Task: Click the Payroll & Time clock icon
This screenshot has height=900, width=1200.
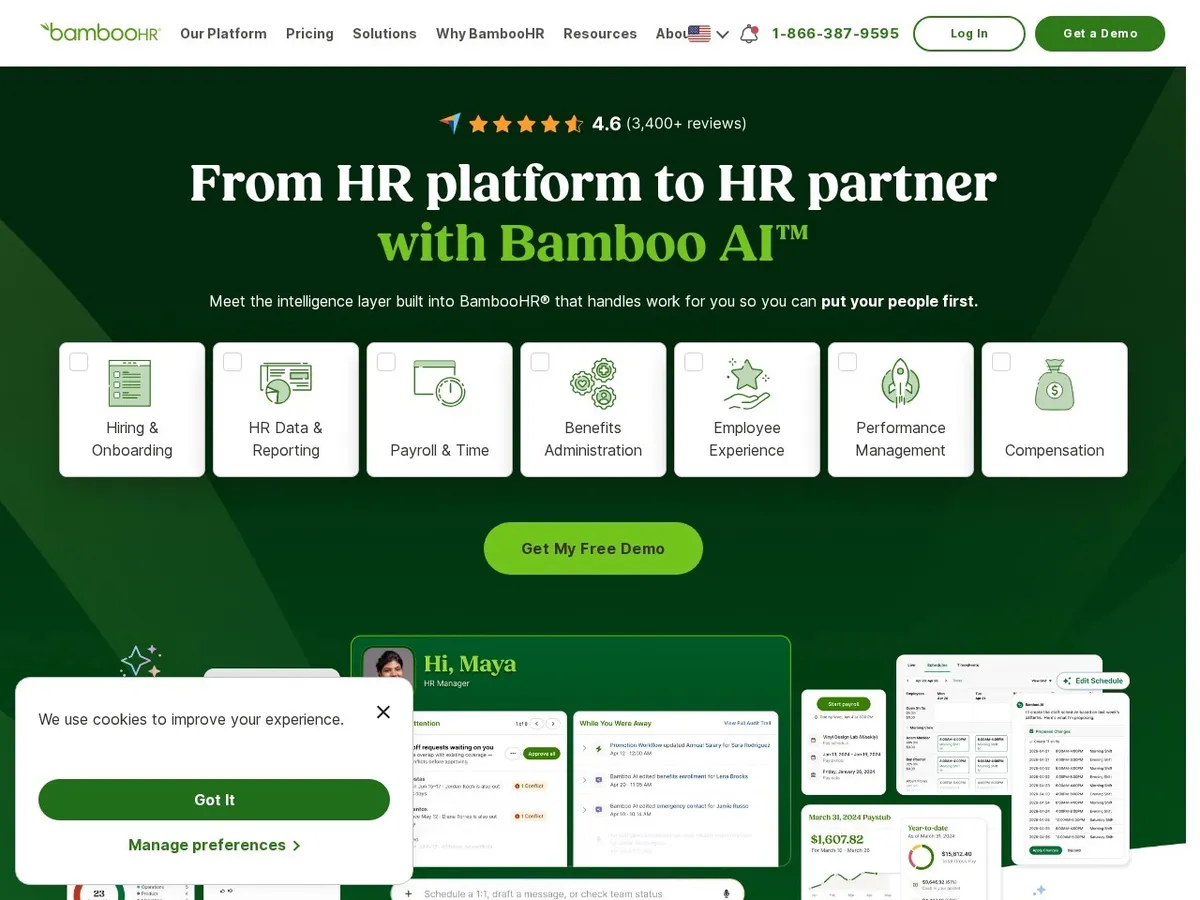Action: click(439, 383)
